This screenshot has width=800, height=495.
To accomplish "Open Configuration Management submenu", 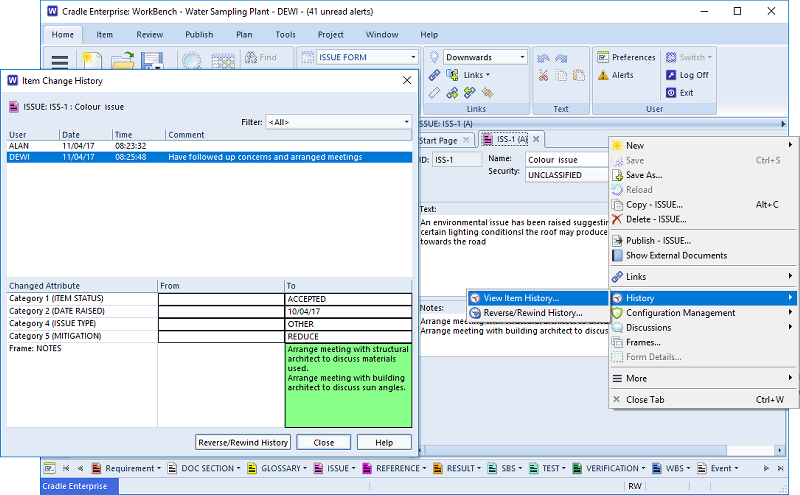I will click(704, 313).
